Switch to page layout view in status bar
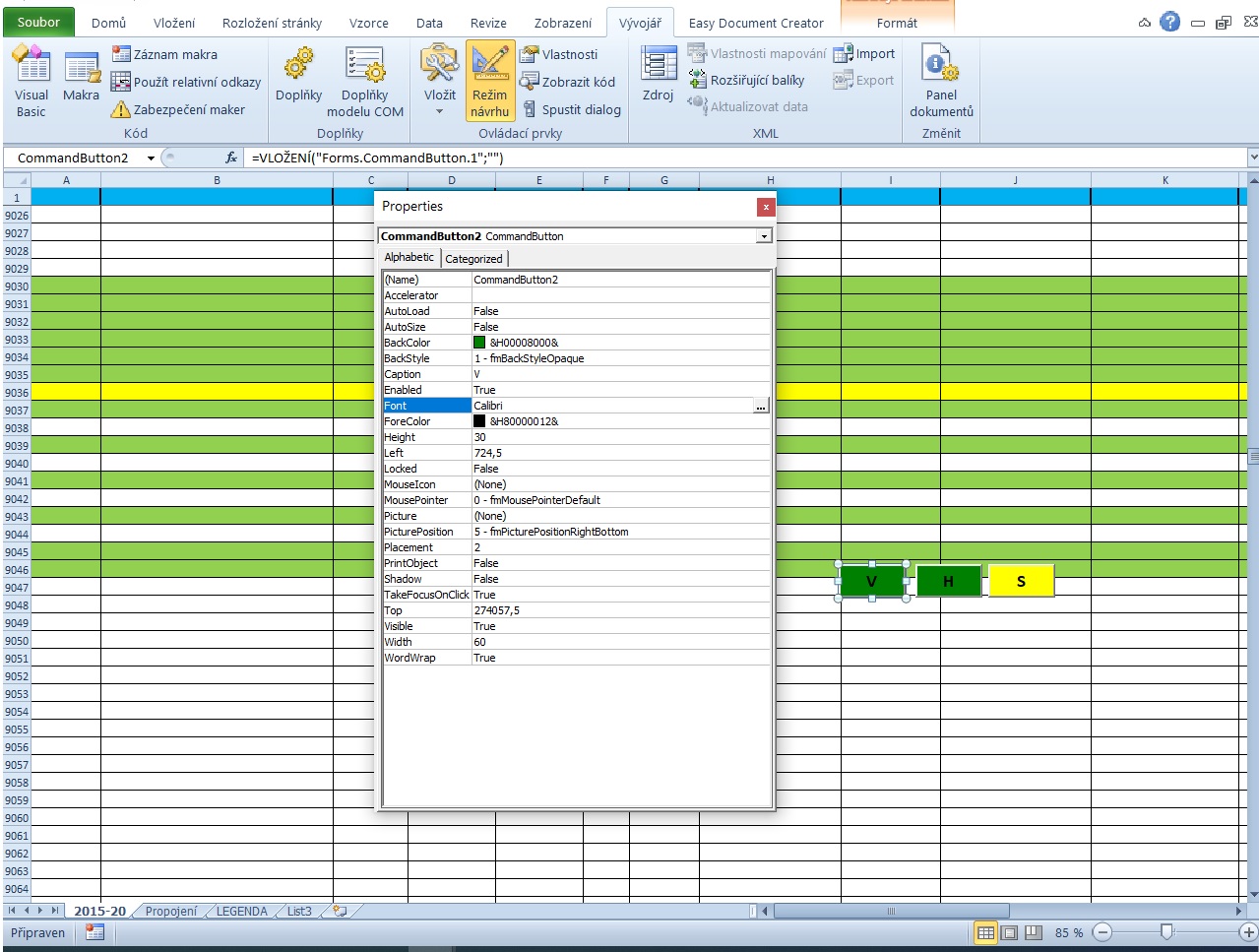This screenshot has width=1259, height=952. pos(1009,932)
